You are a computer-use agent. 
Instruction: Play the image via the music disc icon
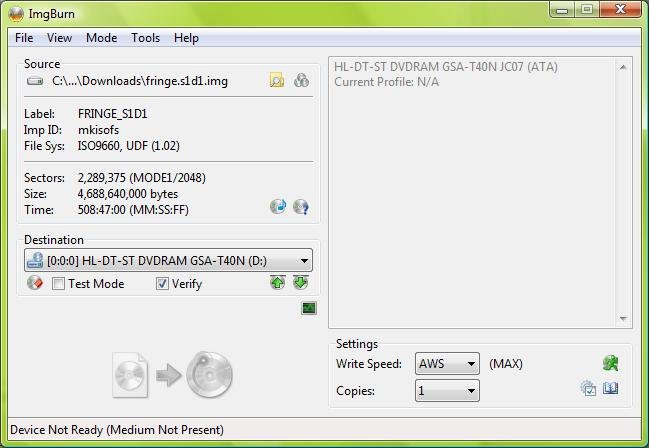278,206
